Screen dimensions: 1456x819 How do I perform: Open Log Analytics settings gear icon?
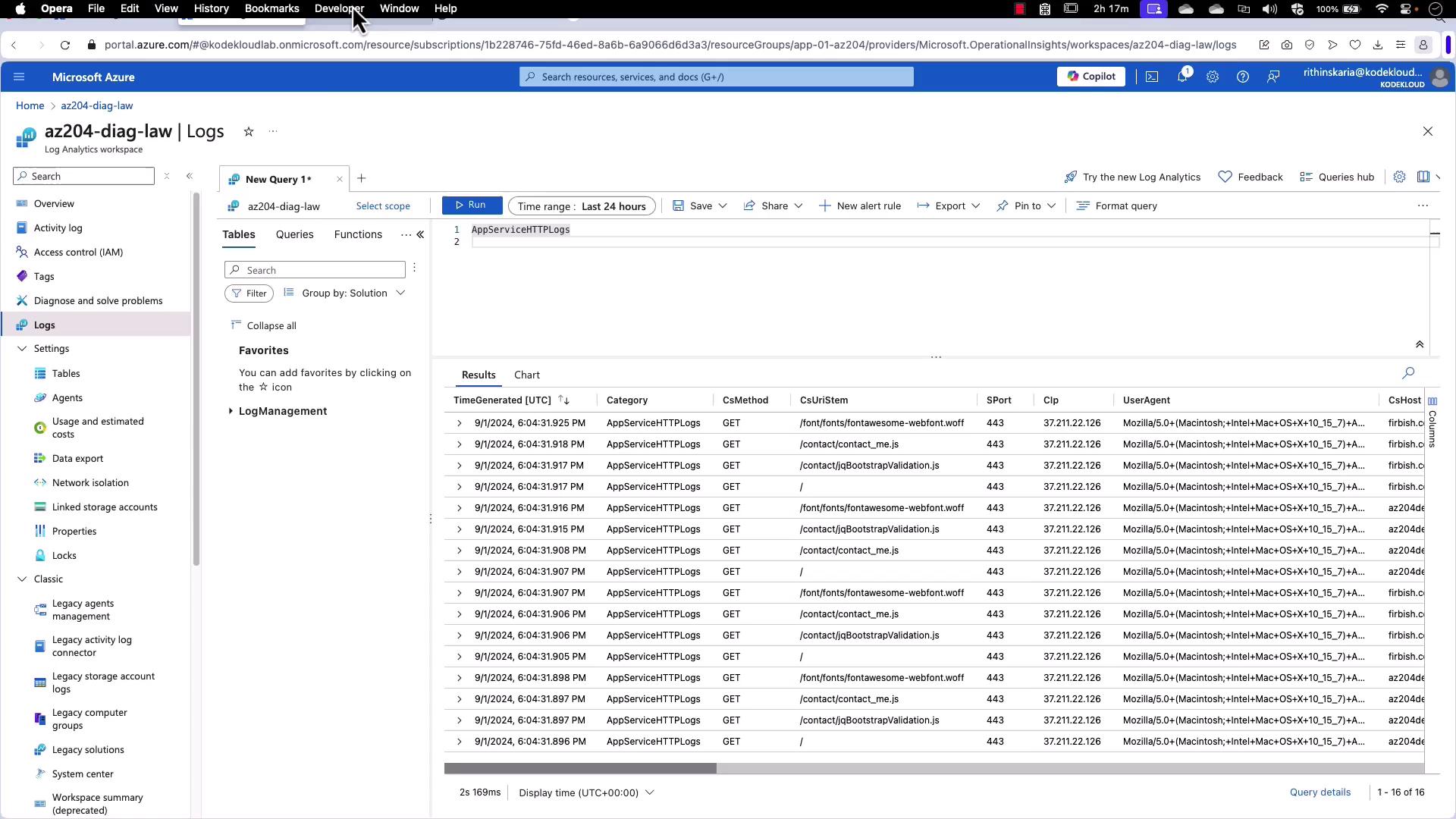(1399, 177)
